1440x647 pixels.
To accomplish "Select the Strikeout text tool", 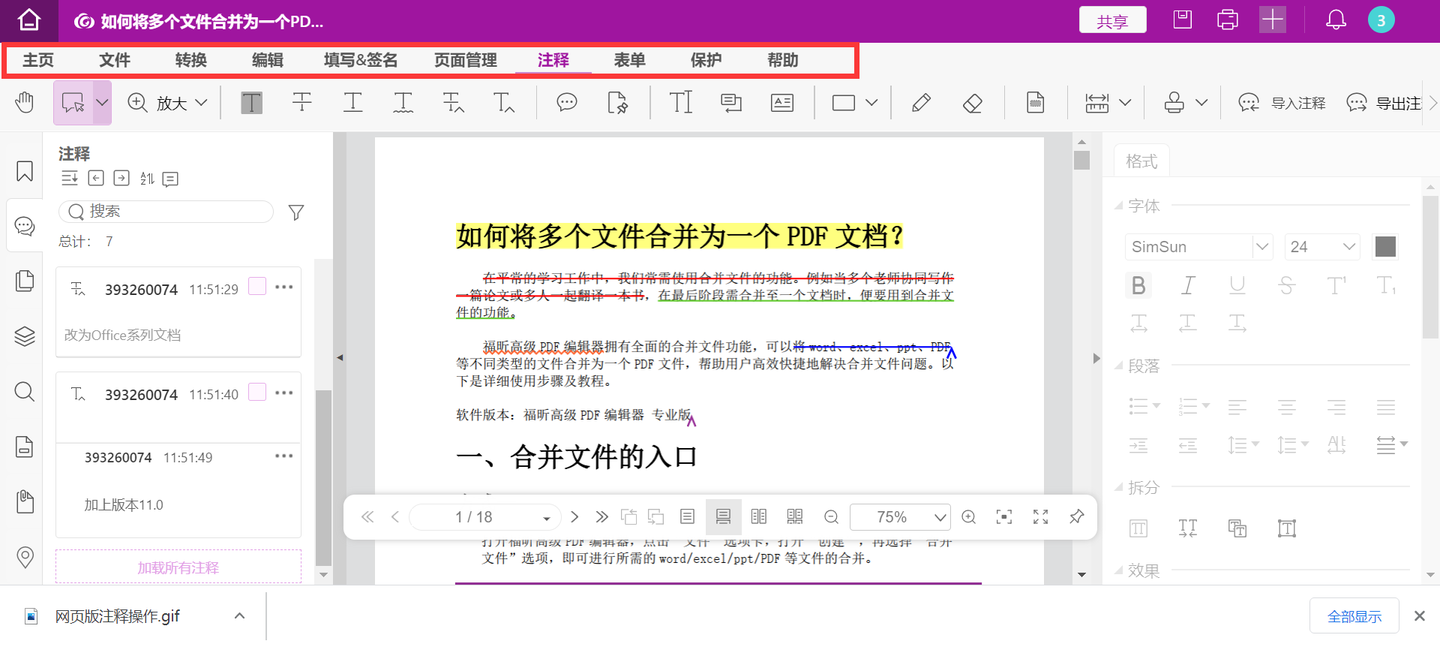I will (x=302, y=102).
